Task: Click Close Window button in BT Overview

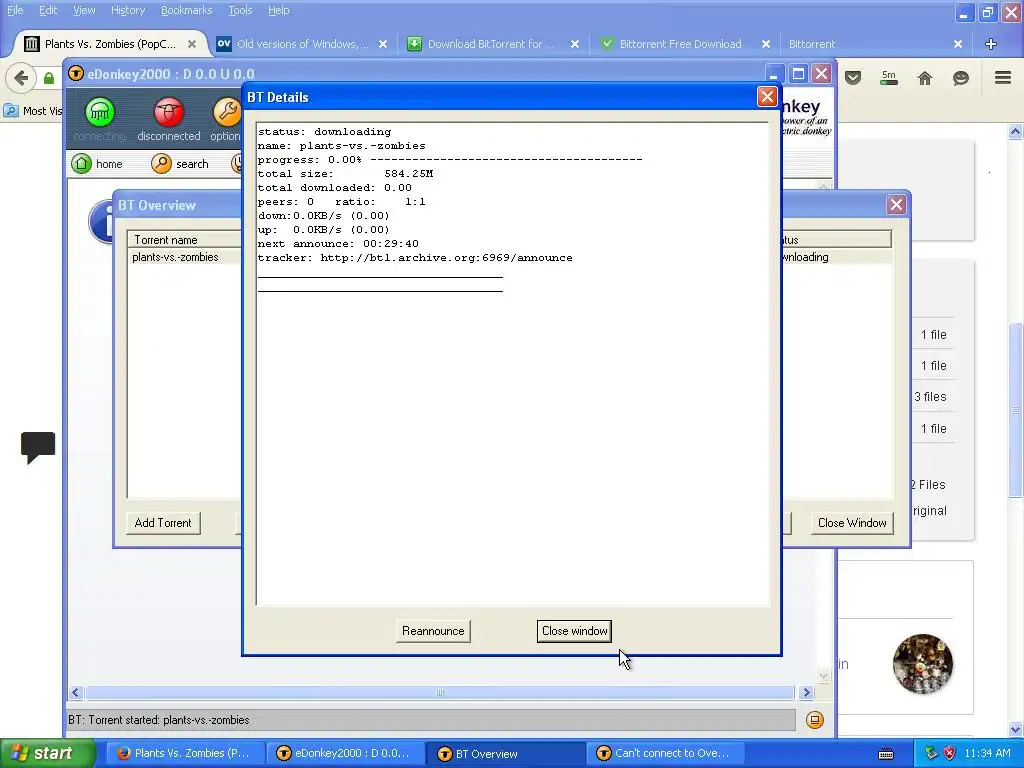Action: pyautogui.click(x=852, y=522)
